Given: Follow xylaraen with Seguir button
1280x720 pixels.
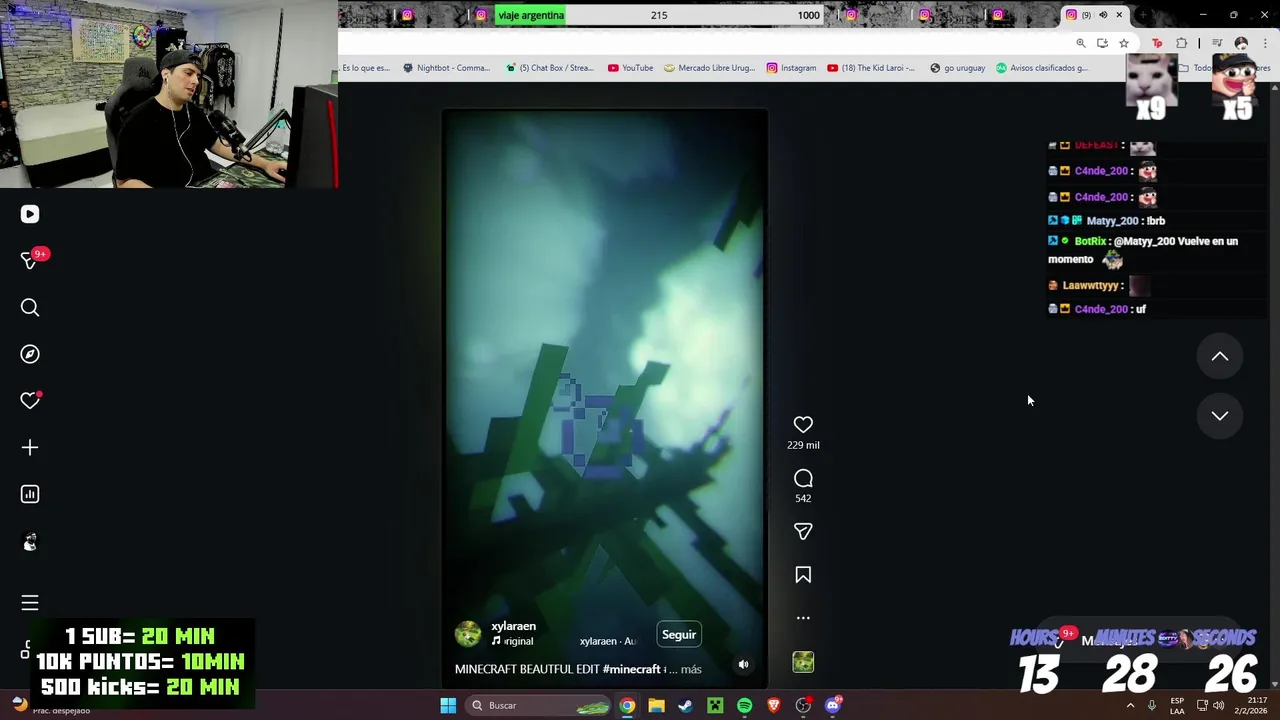Looking at the screenshot, I should (x=679, y=634).
